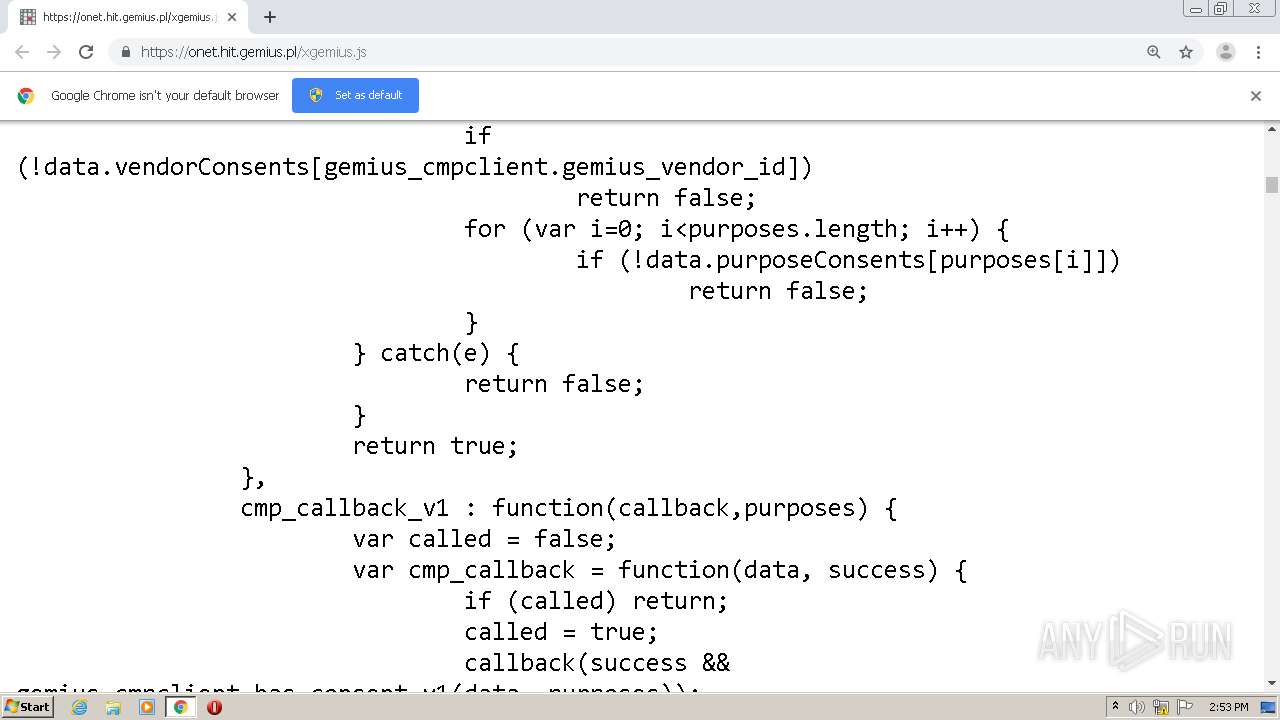Open the red security taskbar icon
This screenshot has height=720, width=1280.
pyautogui.click(x=214, y=707)
